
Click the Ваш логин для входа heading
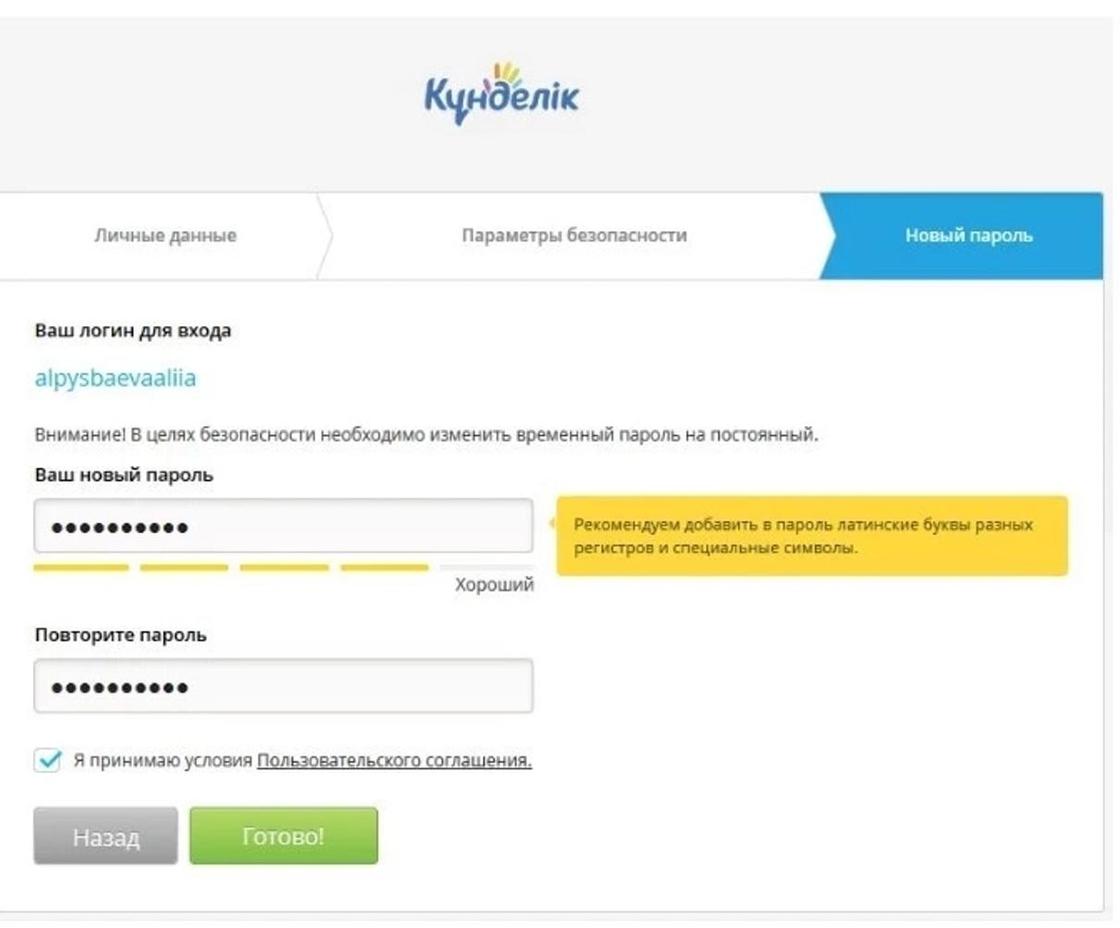(x=133, y=331)
